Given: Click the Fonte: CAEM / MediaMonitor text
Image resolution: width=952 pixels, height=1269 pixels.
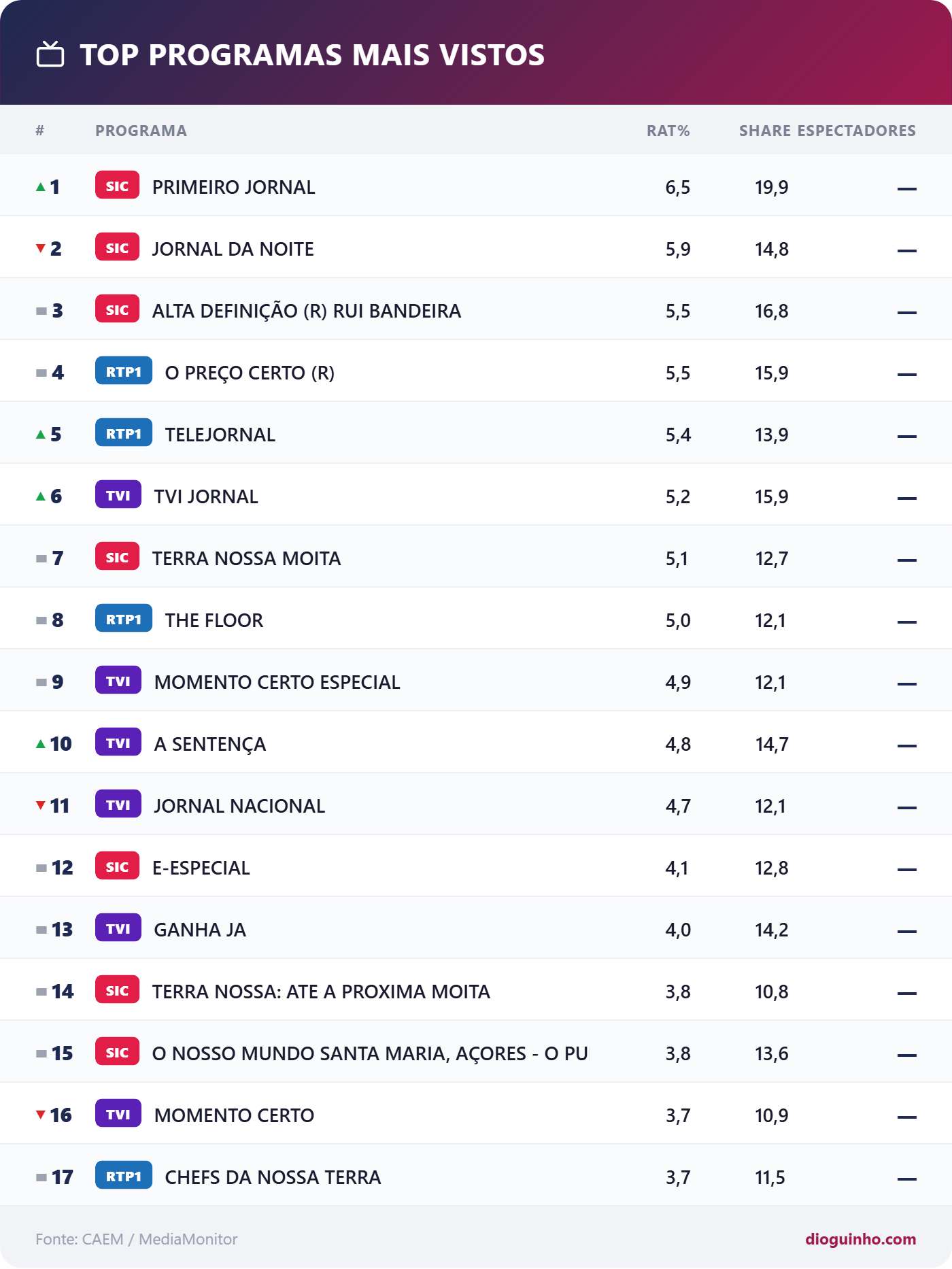Looking at the screenshot, I should [137, 1239].
